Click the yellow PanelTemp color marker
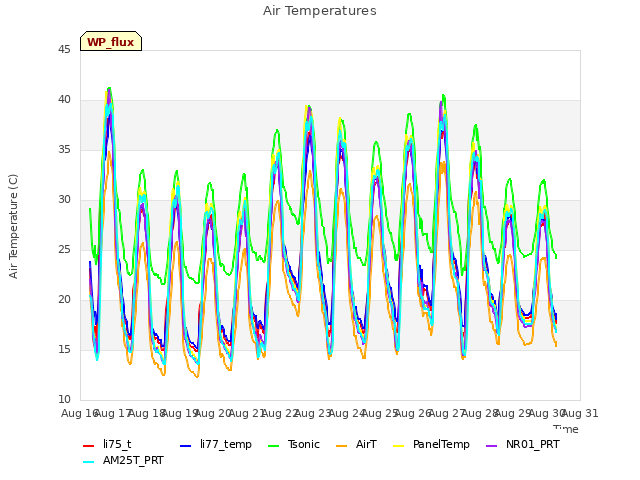640x480 pixels. pos(398,446)
